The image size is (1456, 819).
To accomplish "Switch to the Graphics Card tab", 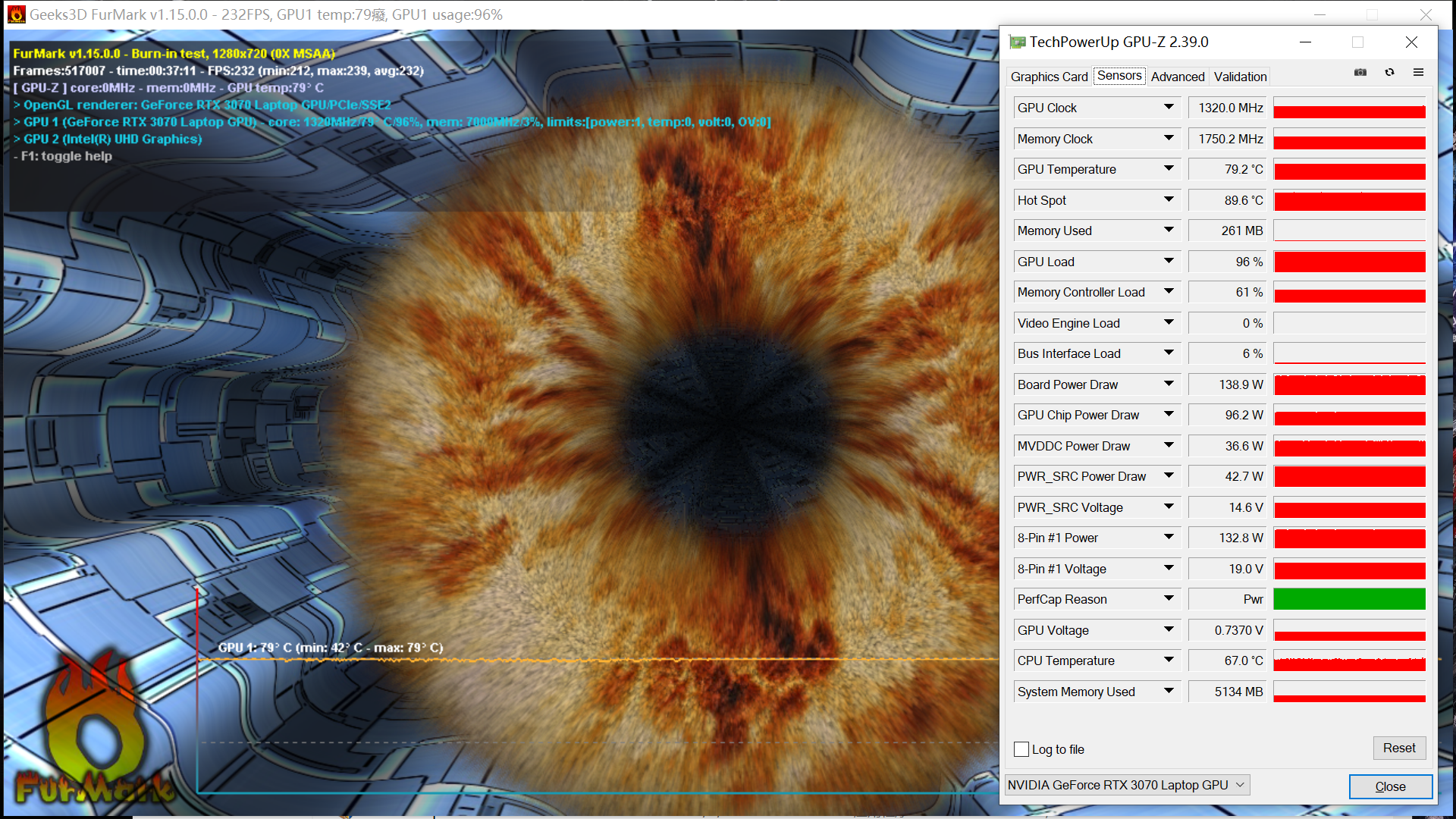I will point(1049,77).
